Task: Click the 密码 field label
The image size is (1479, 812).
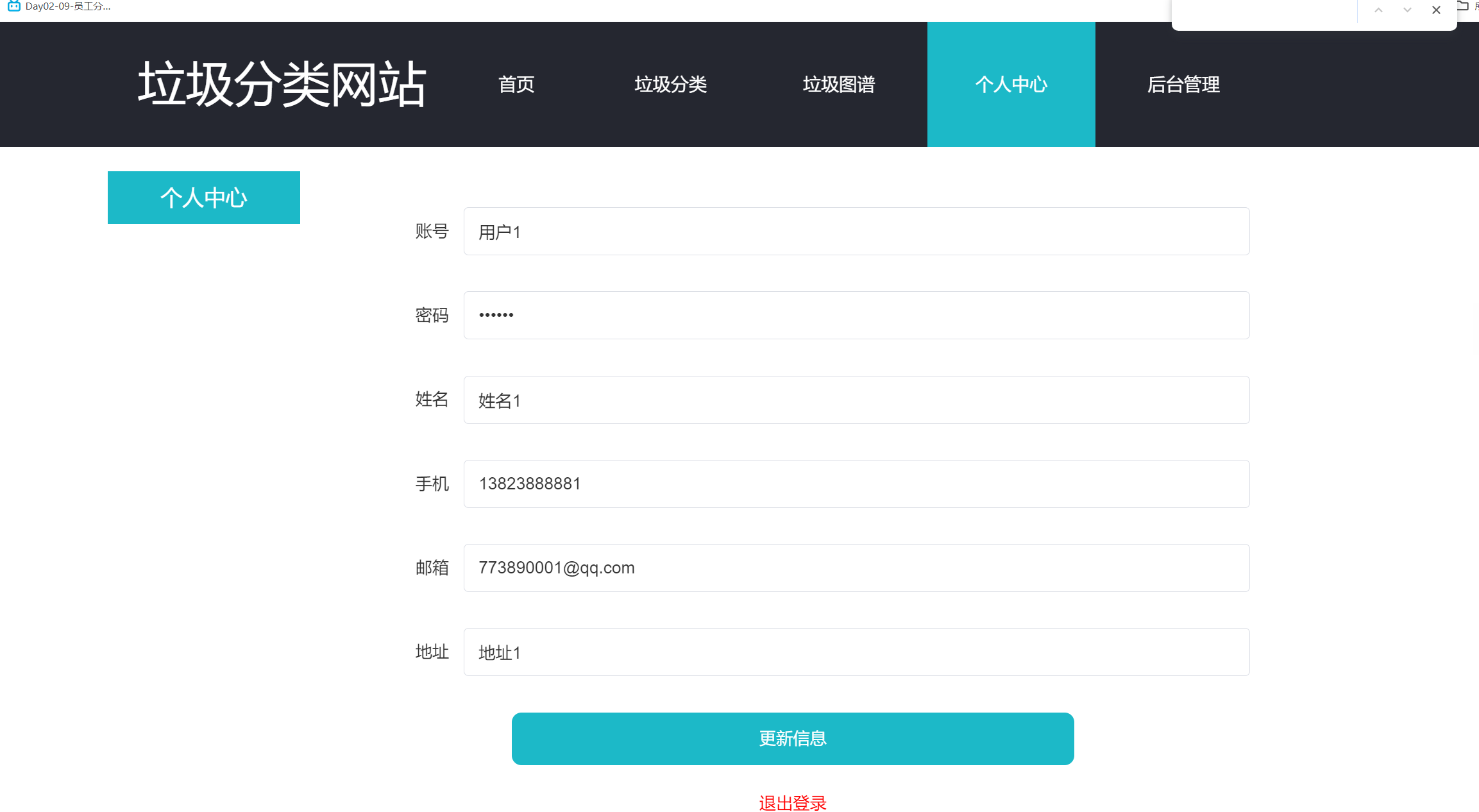Action: [432, 315]
